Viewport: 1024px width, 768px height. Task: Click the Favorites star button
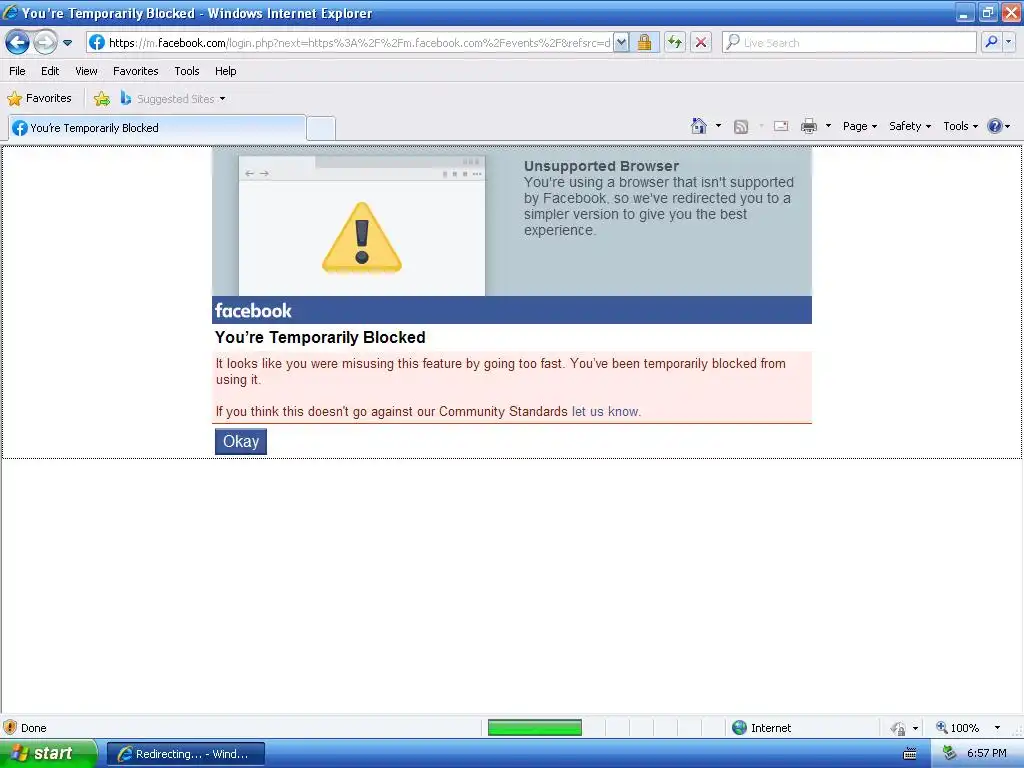tap(39, 99)
